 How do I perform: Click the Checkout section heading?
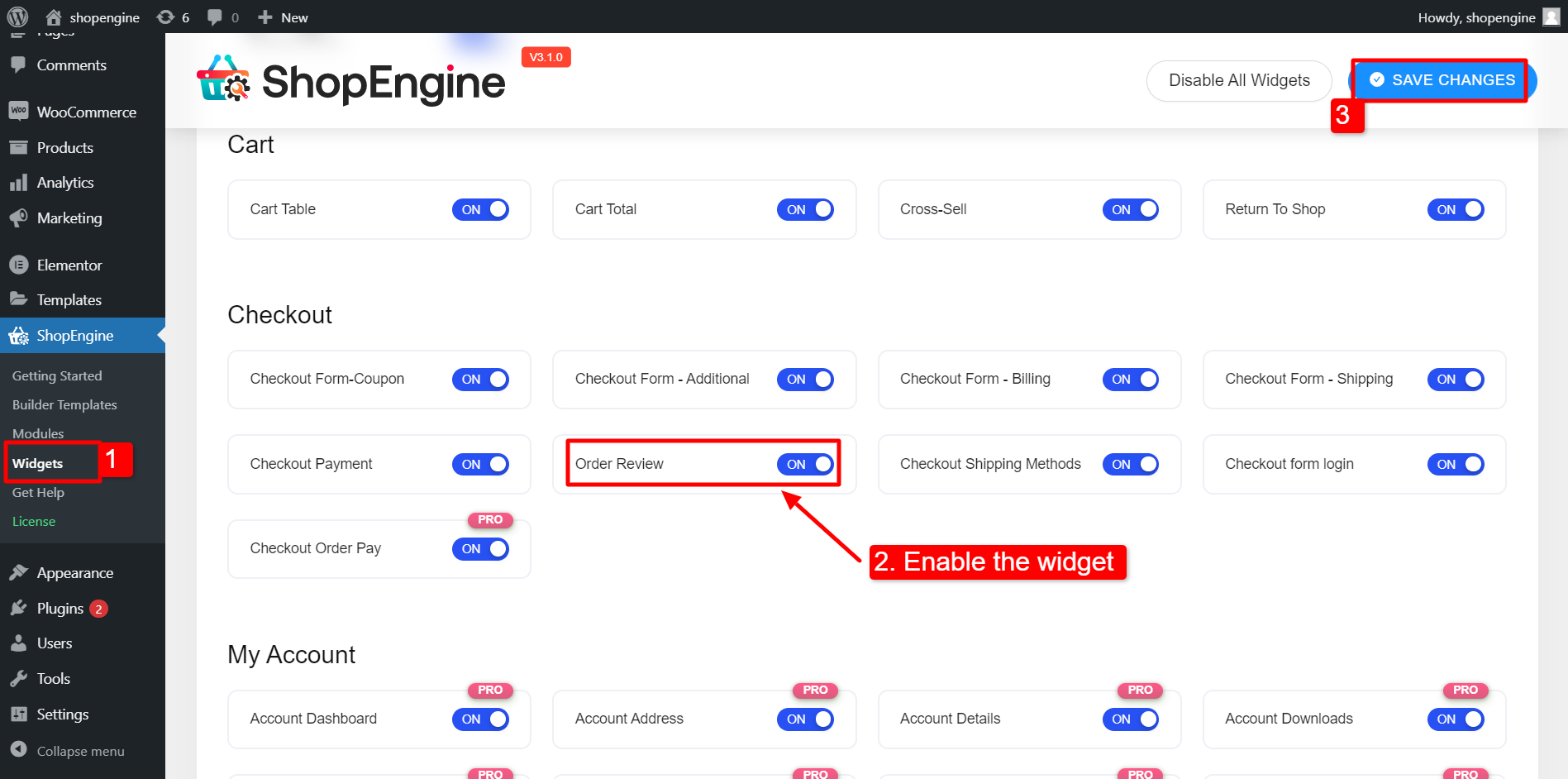point(279,315)
